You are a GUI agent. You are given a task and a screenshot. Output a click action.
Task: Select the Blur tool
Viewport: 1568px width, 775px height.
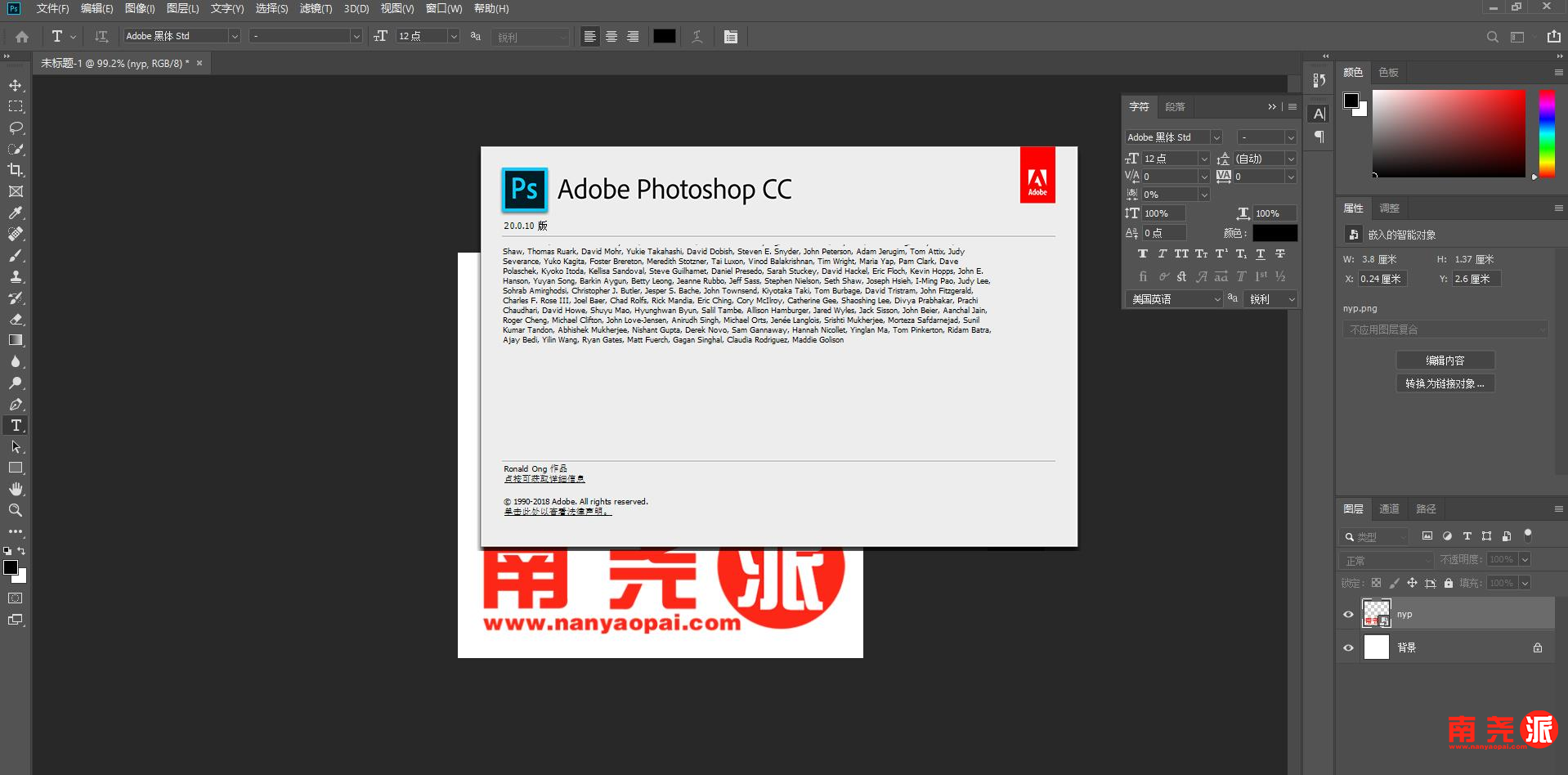pyautogui.click(x=16, y=361)
